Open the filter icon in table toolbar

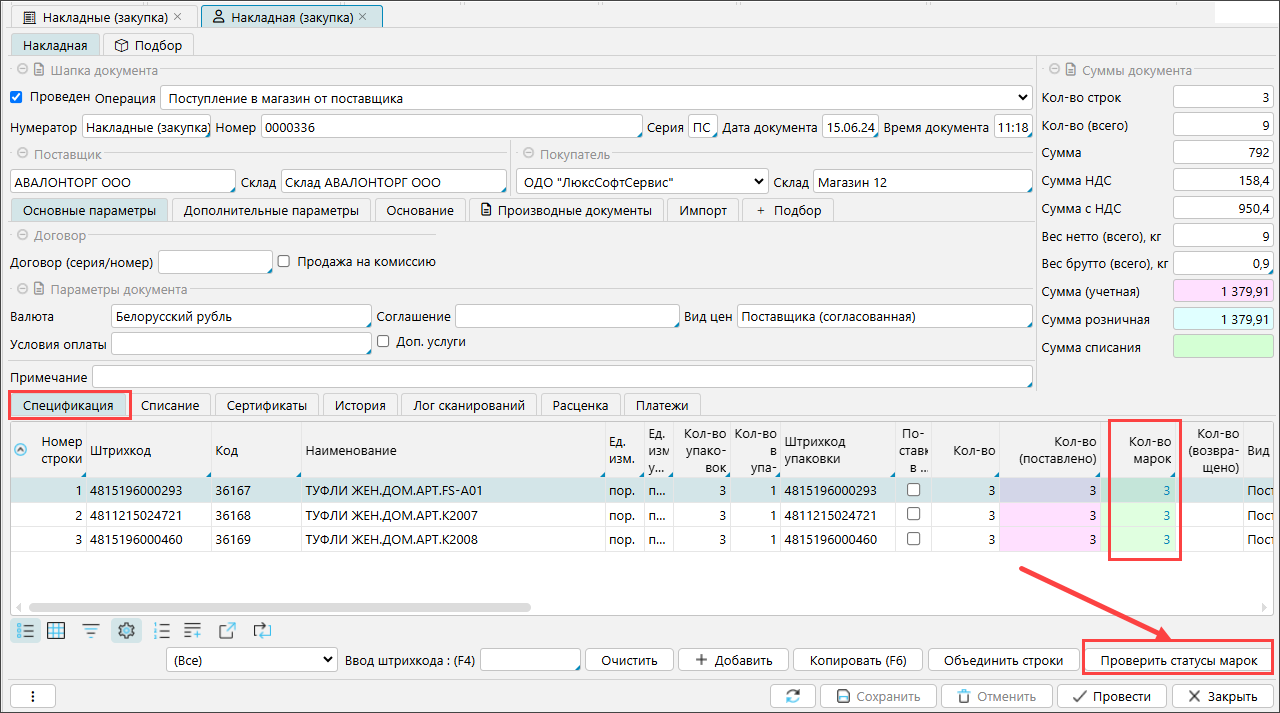pos(91,631)
